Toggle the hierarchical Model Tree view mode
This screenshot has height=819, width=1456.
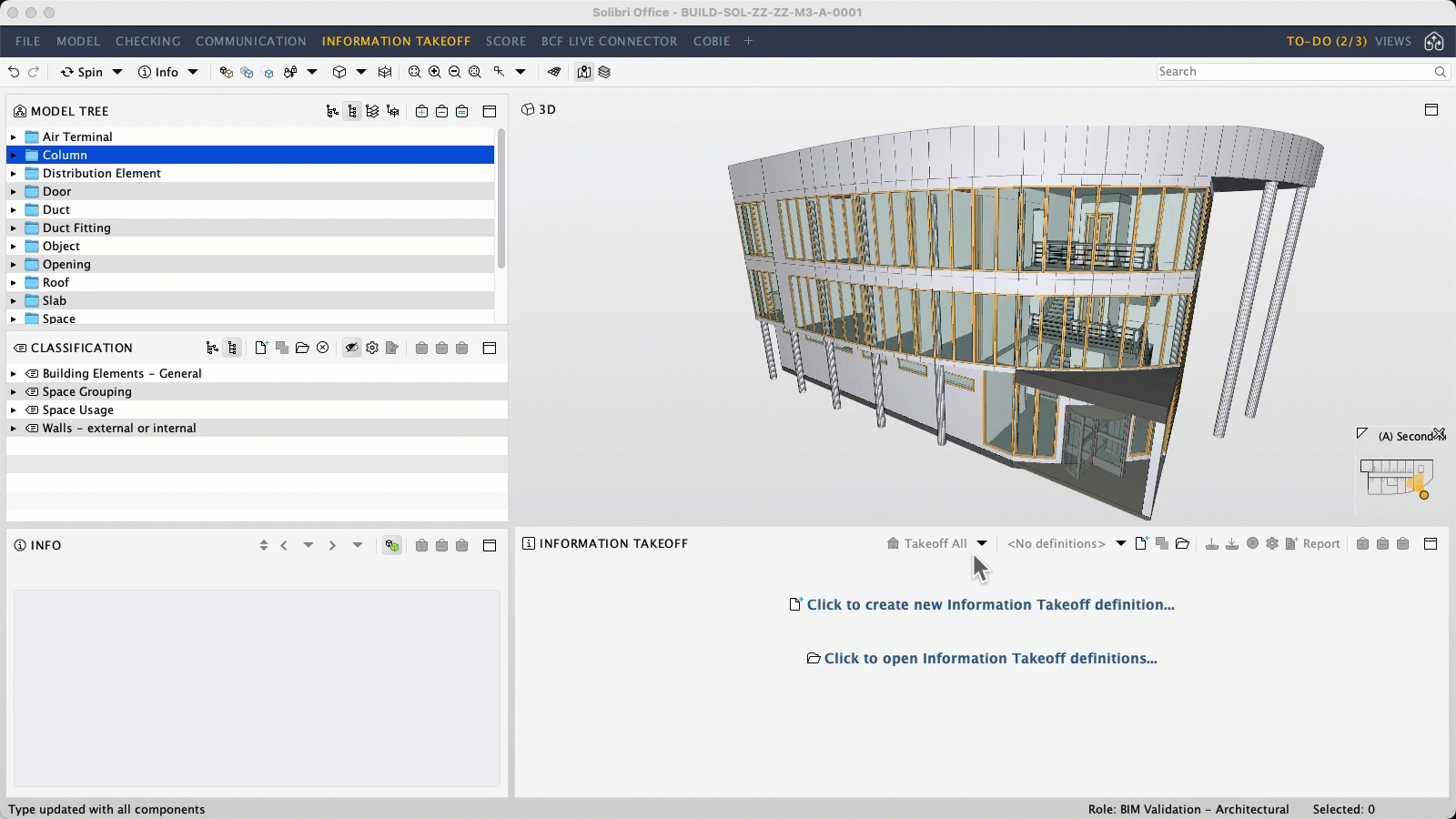pyautogui.click(x=352, y=111)
